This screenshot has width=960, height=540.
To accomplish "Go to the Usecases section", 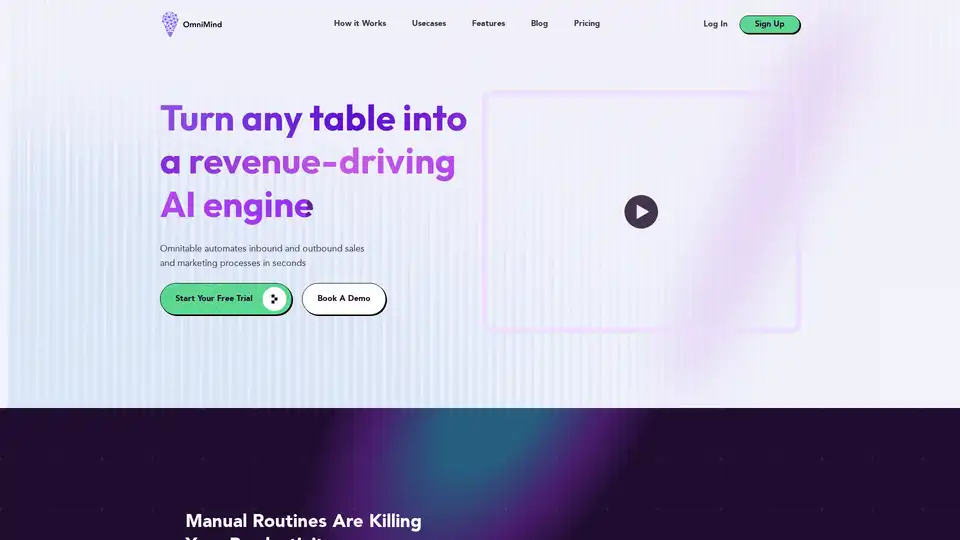I will (x=429, y=23).
